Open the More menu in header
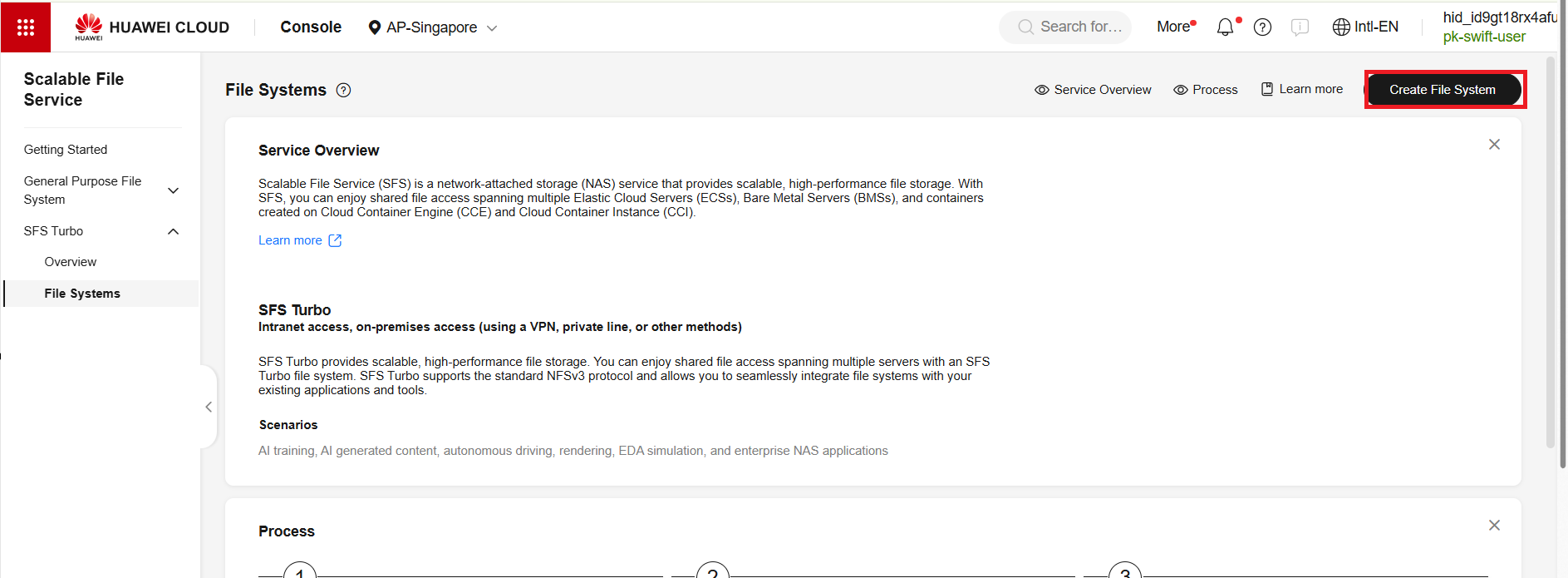This screenshot has height=578, width=1568. (1176, 27)
